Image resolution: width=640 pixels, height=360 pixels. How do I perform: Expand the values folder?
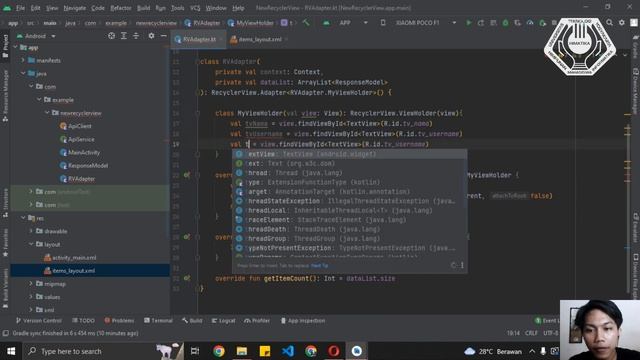(x=31, y=297)
